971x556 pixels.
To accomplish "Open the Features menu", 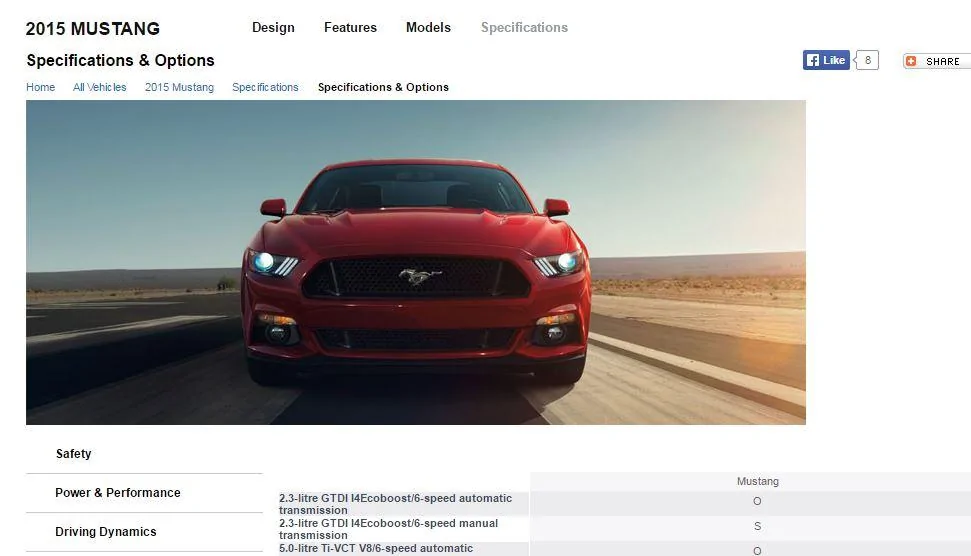I will pos(350,27).
